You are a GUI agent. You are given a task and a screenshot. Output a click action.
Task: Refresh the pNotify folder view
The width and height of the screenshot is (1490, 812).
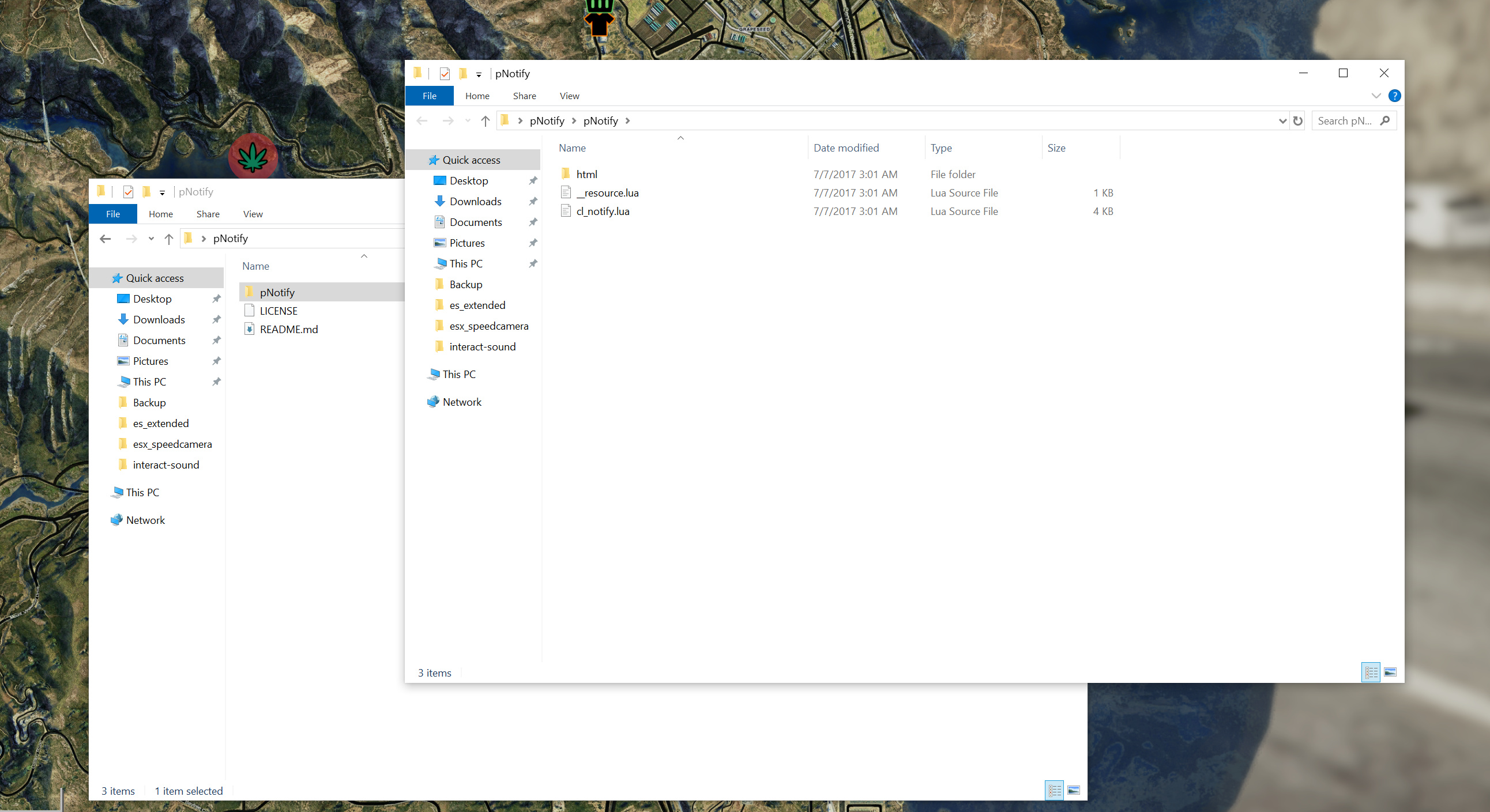1299,121
